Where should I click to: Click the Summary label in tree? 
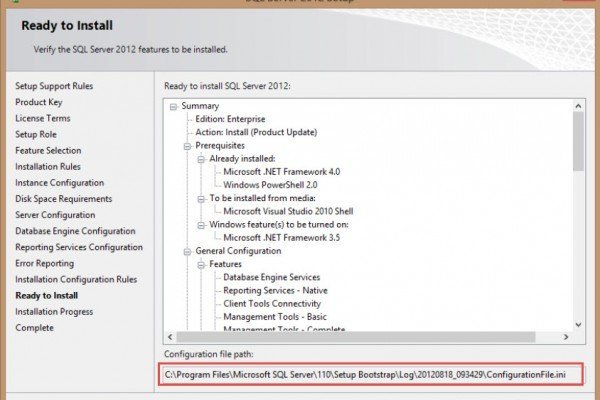coord(200,106)
